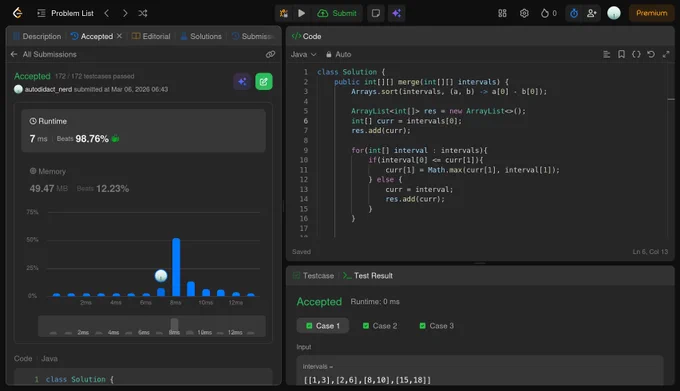Screen dimensions: 680x391
Task: Adjust the runtime range slider handle
Action: click(x=174, y=324)
